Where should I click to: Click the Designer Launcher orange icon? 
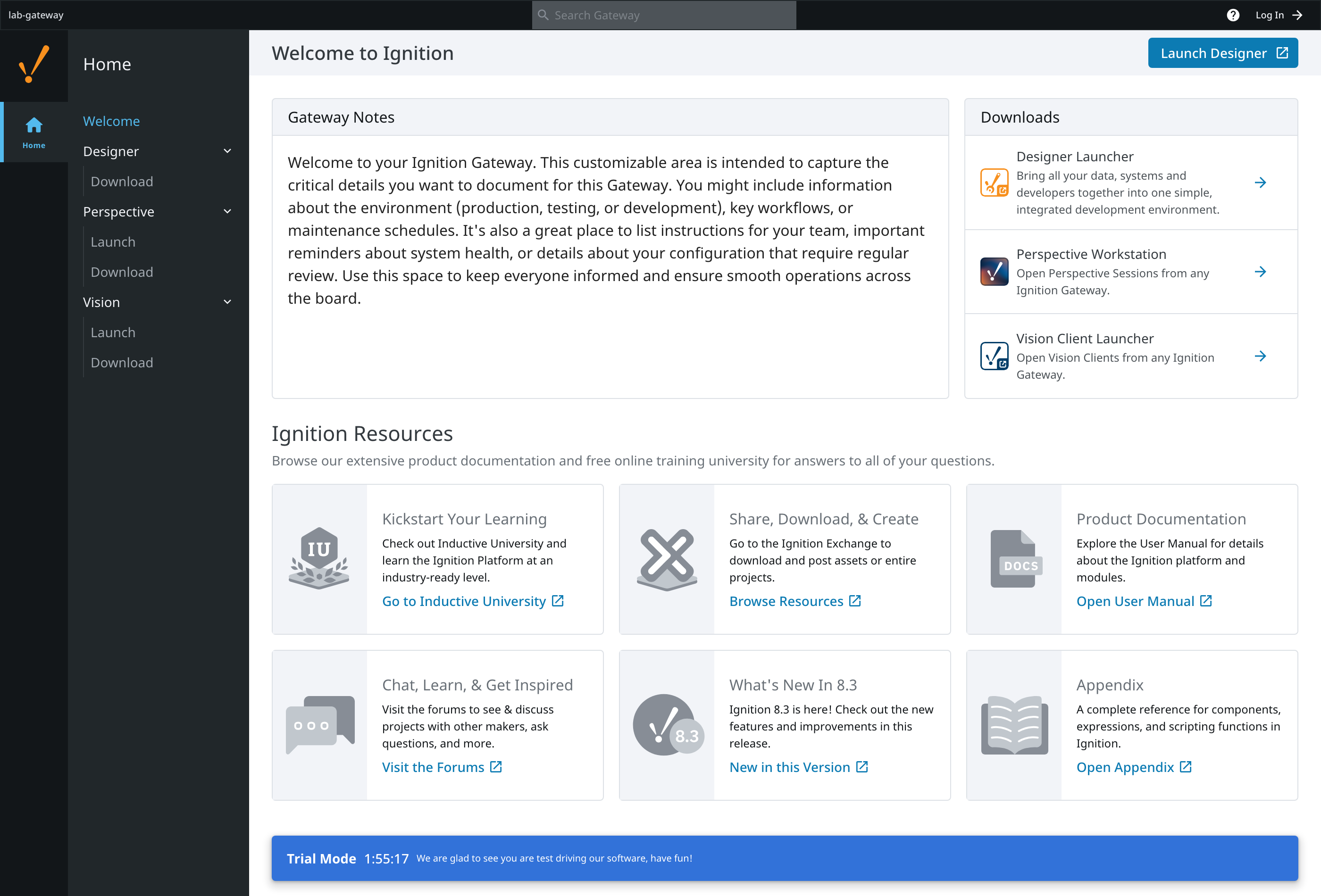pos(994,183)
